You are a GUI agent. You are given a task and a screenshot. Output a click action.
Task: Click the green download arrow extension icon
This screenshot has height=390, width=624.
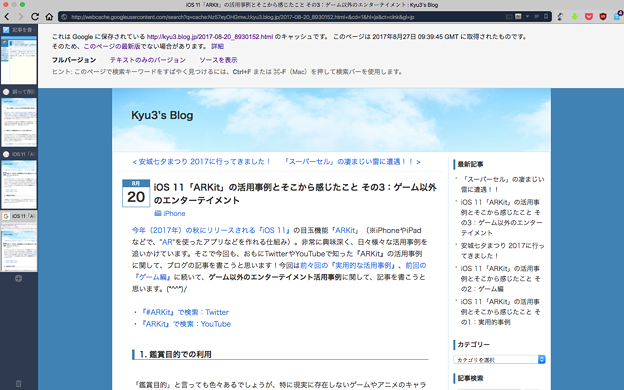[x=574, y=17]
